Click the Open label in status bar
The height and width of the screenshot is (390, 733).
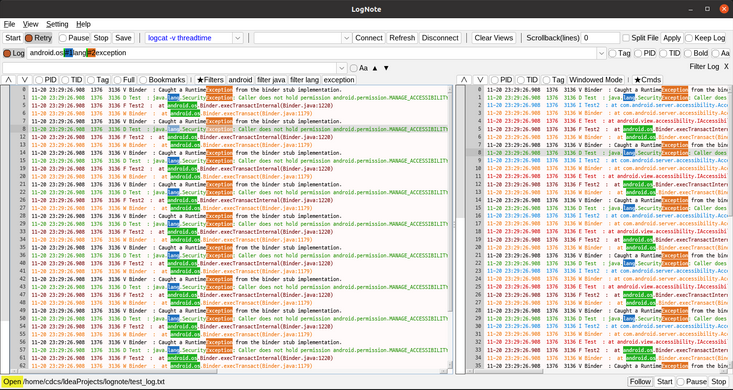(x=12, y=382)
